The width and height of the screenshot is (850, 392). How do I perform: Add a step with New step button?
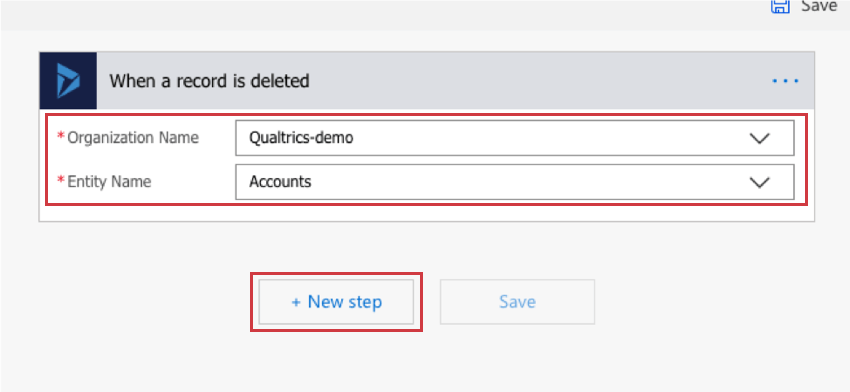[x=336, y=302]
